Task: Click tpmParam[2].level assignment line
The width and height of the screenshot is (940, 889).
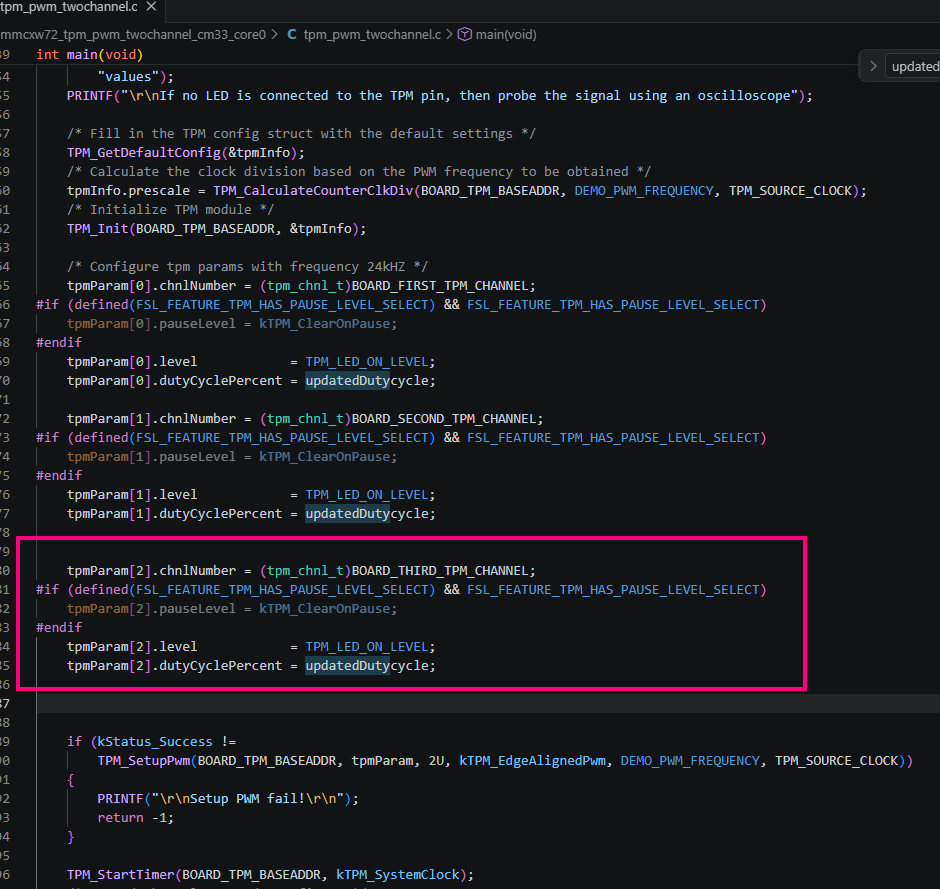Action: [251, 647]
